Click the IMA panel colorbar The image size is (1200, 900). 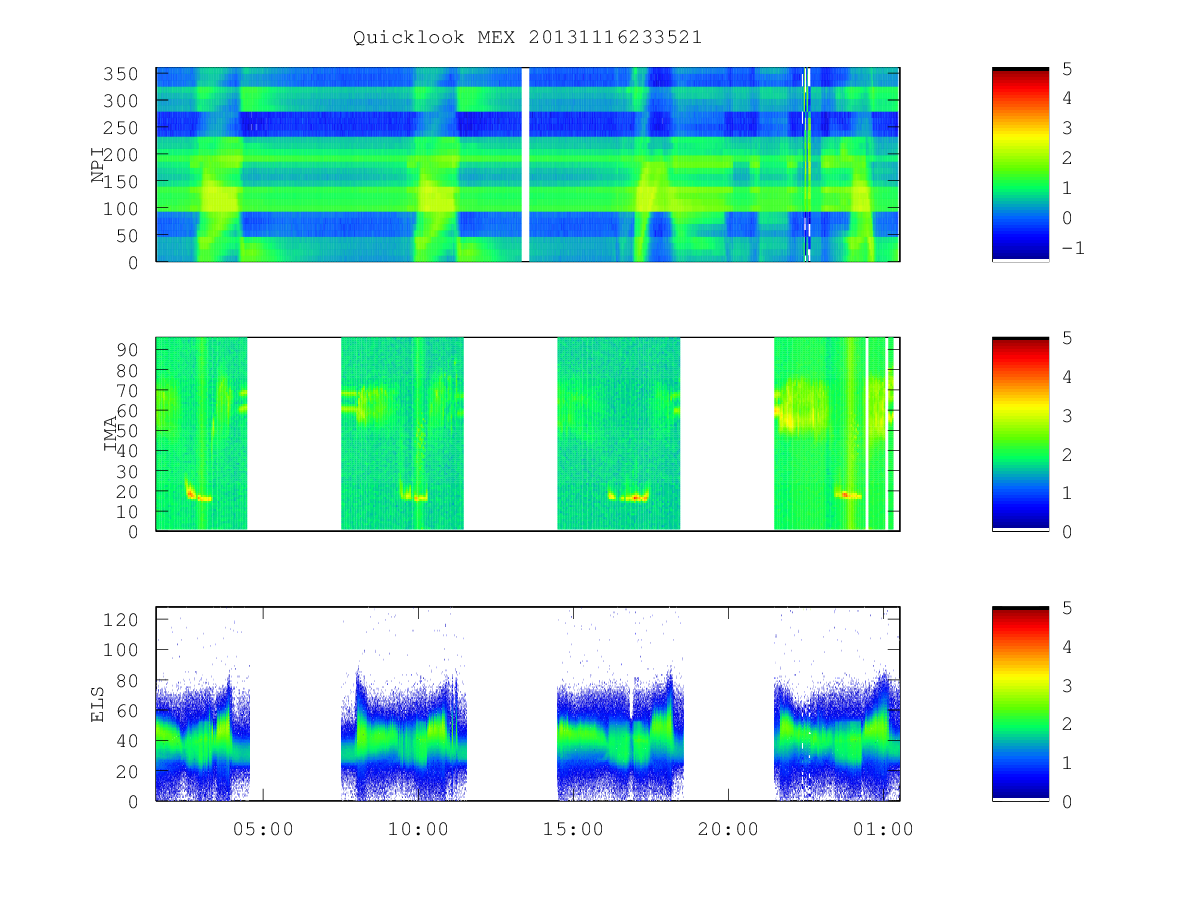pyautogui.click(x=1020, y=434)
